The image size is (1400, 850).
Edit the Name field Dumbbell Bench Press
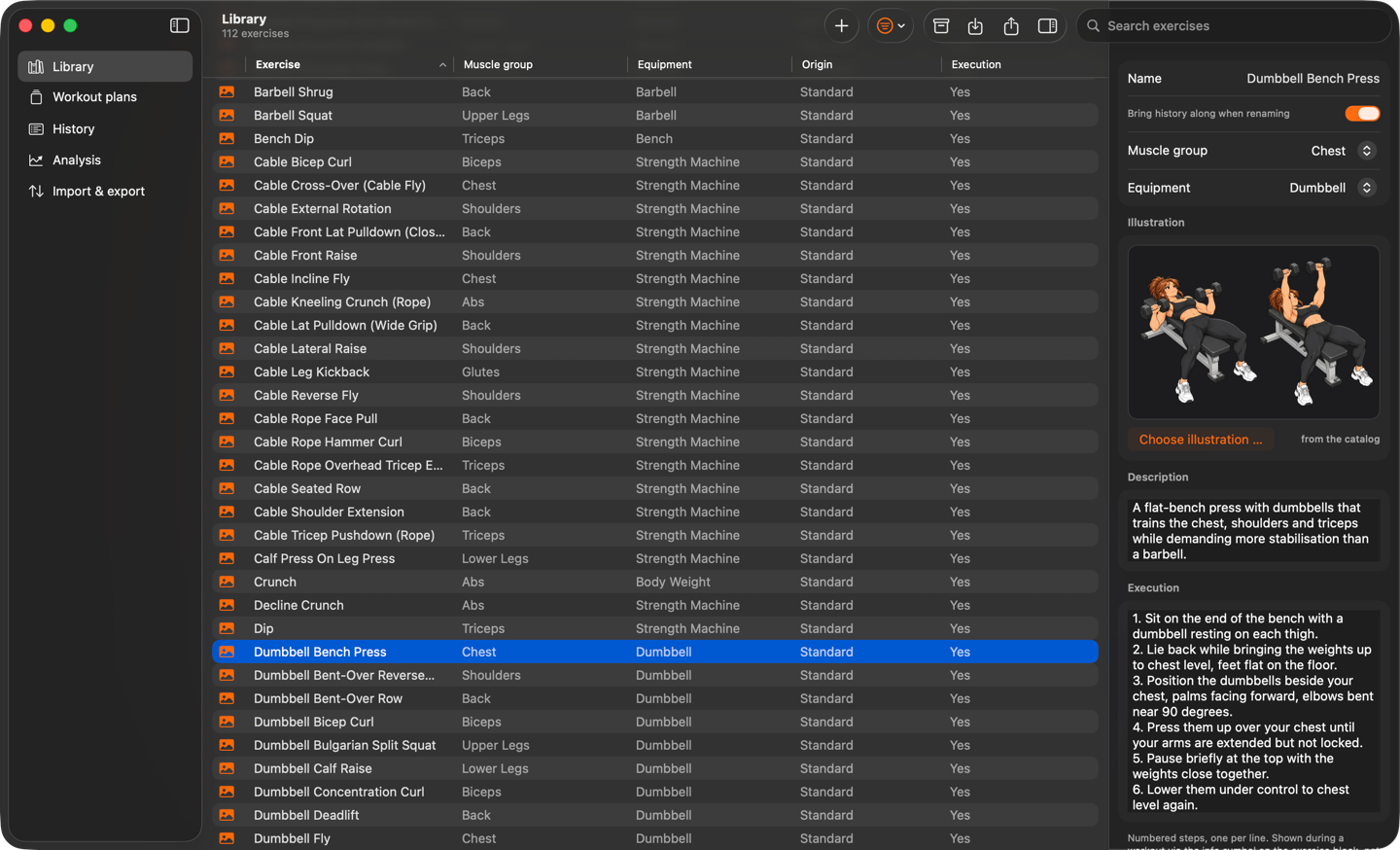click(x=1312, y=79)
